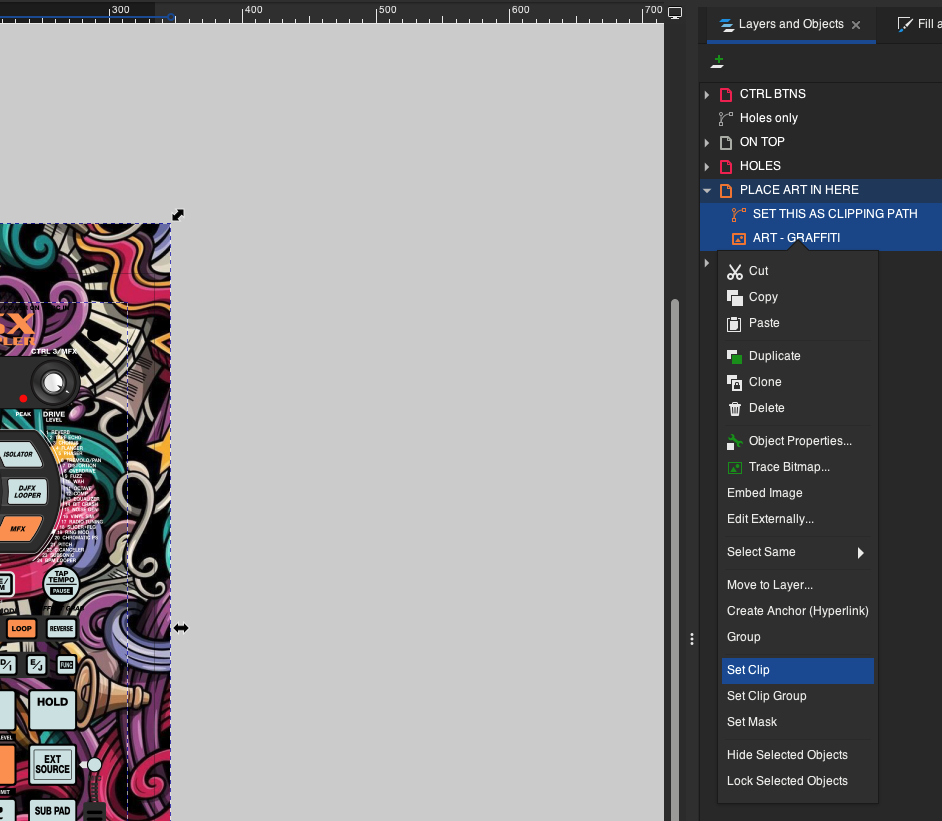Select the SET THIS AS CLIPPING PATH item

coord(834,214)
